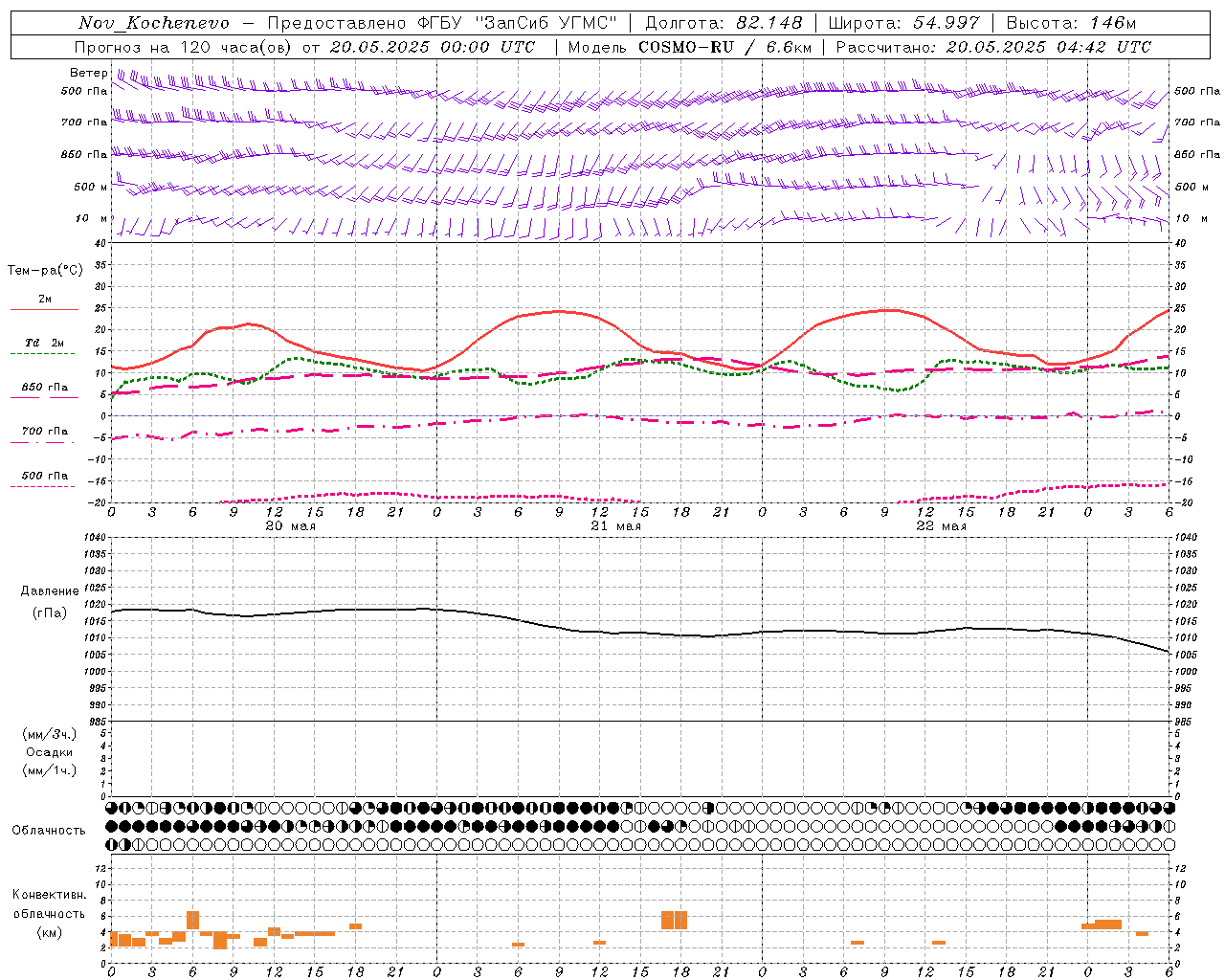Click the Долгота: 82.148 value
Viewport: 1225px width, 980px height.
coord(724,23)
